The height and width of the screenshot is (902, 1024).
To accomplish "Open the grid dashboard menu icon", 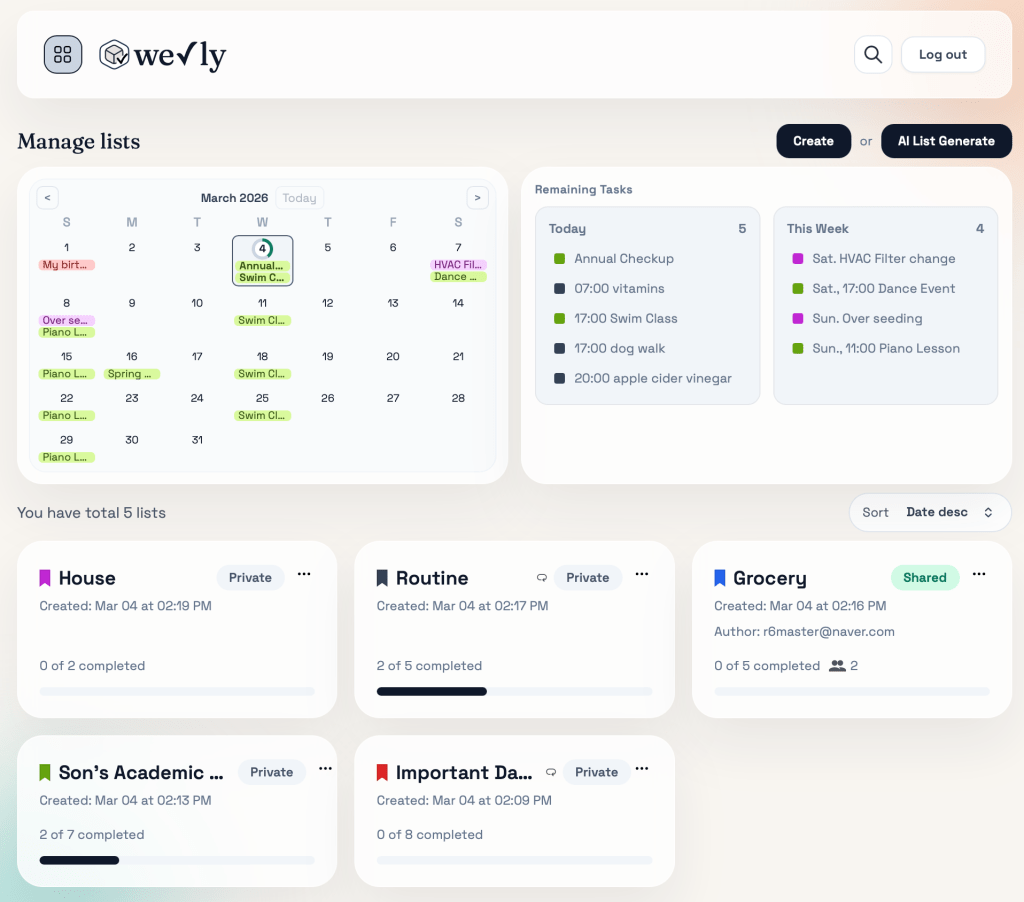I will pos(63,55).
